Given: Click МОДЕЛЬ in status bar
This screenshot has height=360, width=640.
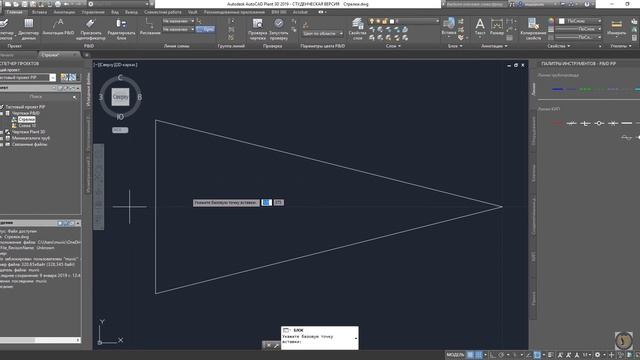Looking at the screenshot, I should 455,355.
